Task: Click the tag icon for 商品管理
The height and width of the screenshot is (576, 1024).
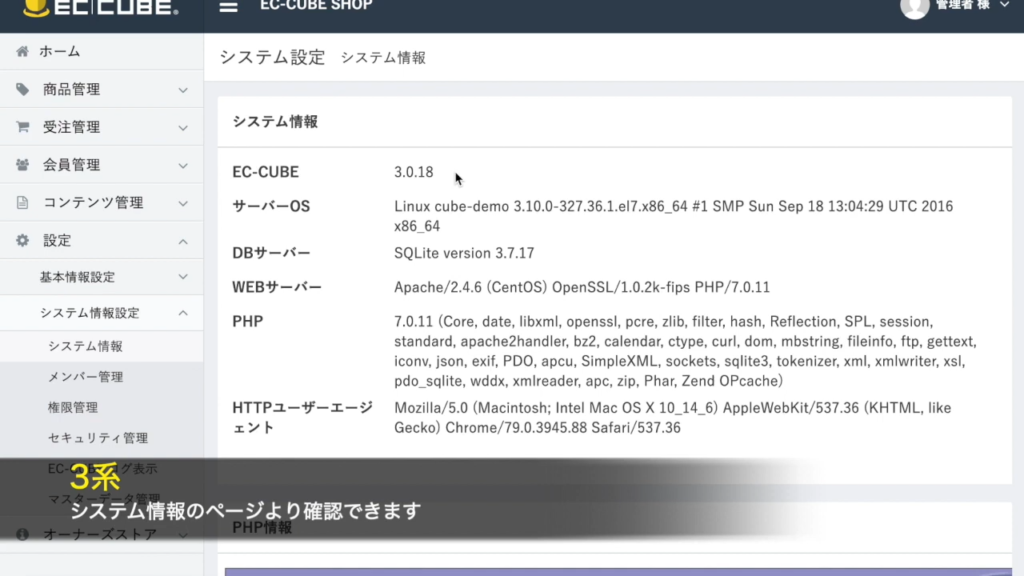Action: coord(22,89)
